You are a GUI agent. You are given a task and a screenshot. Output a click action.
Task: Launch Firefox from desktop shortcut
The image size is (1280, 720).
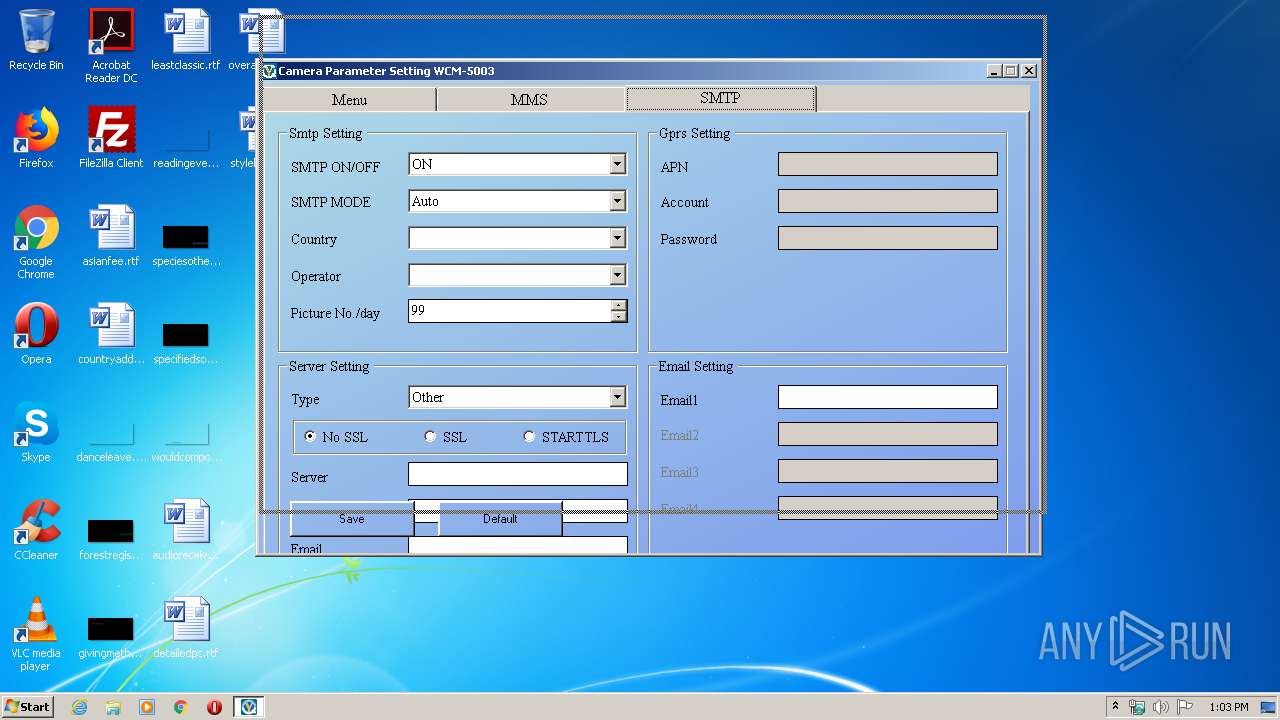coord(36,138)
